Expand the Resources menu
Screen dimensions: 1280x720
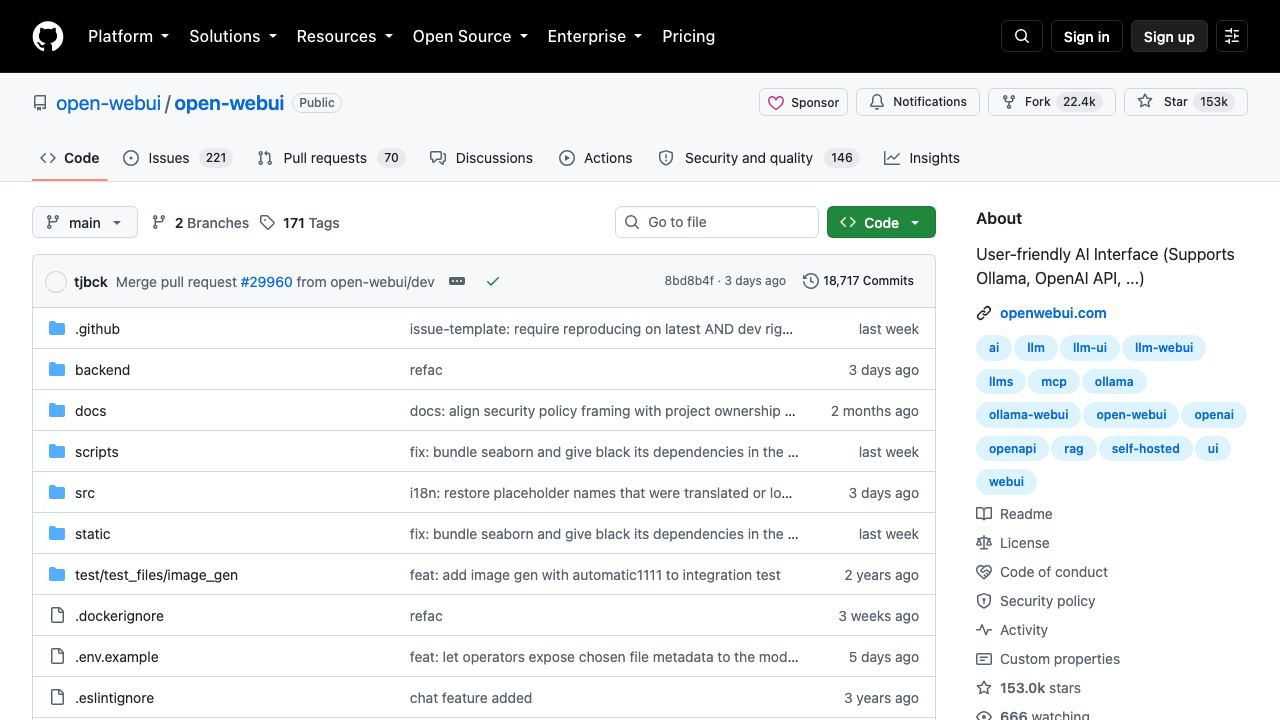pyautogui.click(x=346, y=36)
